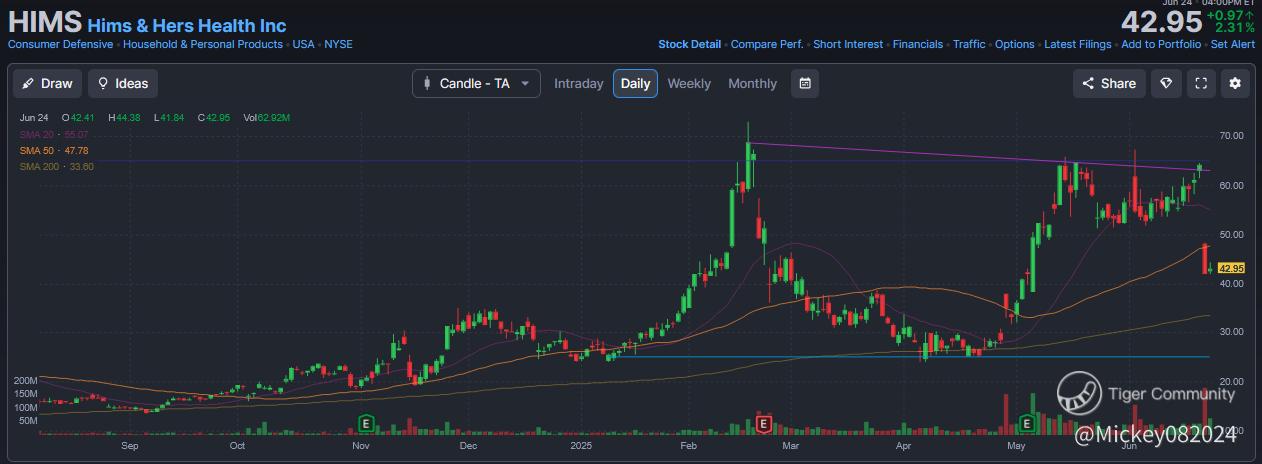Click the SMA 200 indicator label
This screenshot has width=1262, height=464.
coord(56,166)
